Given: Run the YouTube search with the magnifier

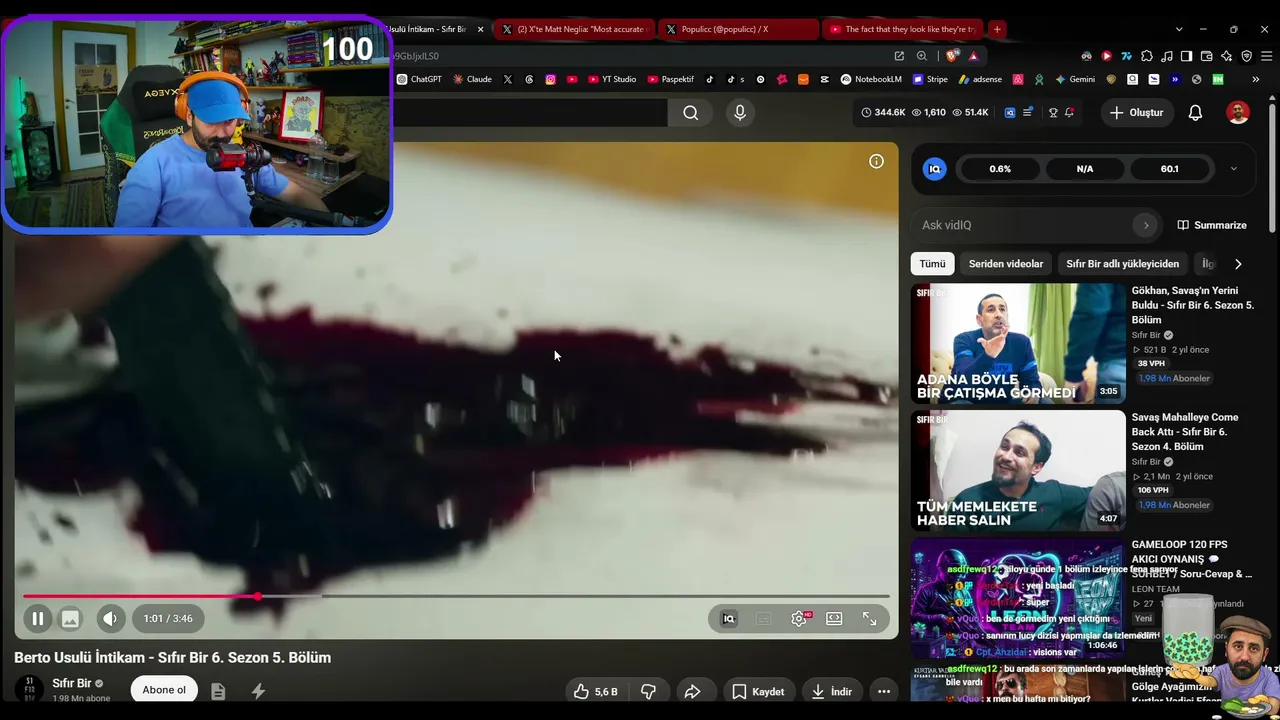Looking at the screenshot, I should [691, 113].
